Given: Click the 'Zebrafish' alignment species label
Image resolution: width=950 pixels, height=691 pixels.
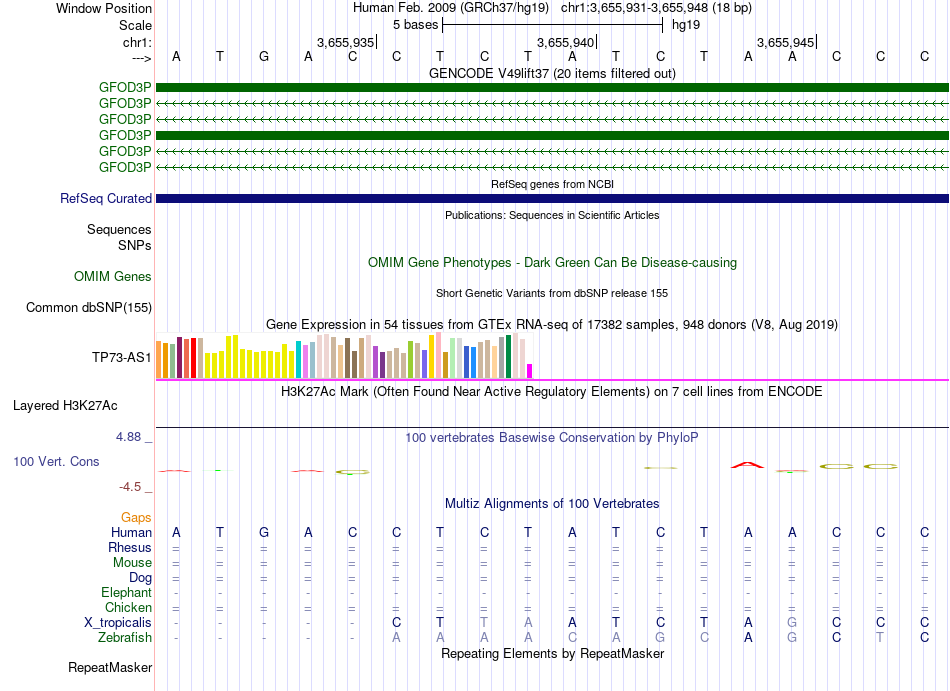Looking at the screenshot, I should pyautogui.click(x=125, y=638).
